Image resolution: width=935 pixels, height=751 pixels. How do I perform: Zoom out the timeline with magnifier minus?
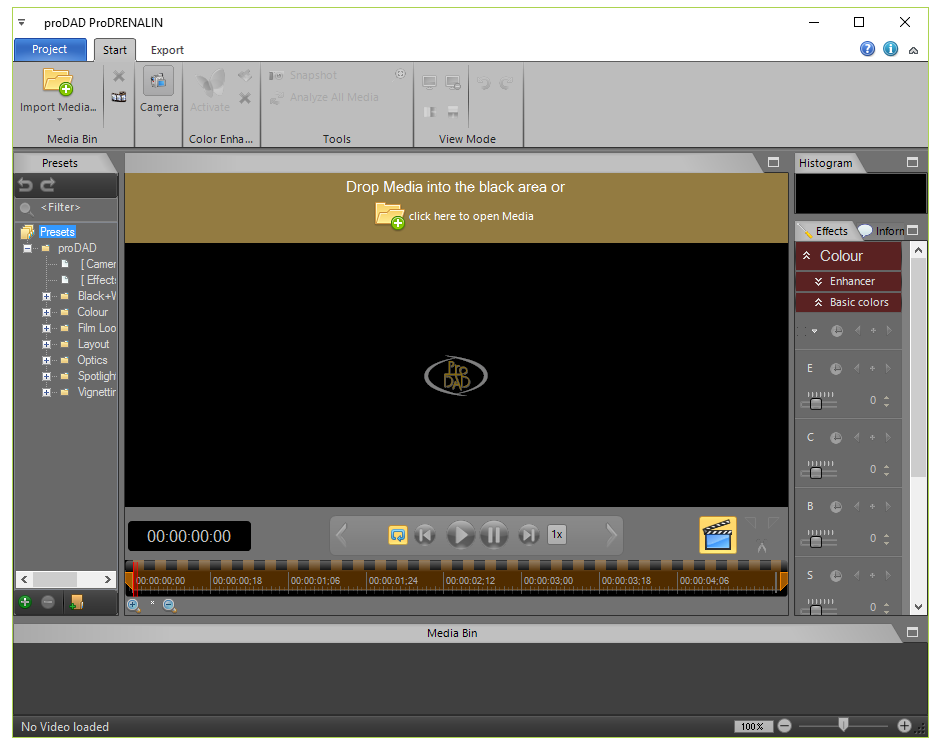(169, 605)
